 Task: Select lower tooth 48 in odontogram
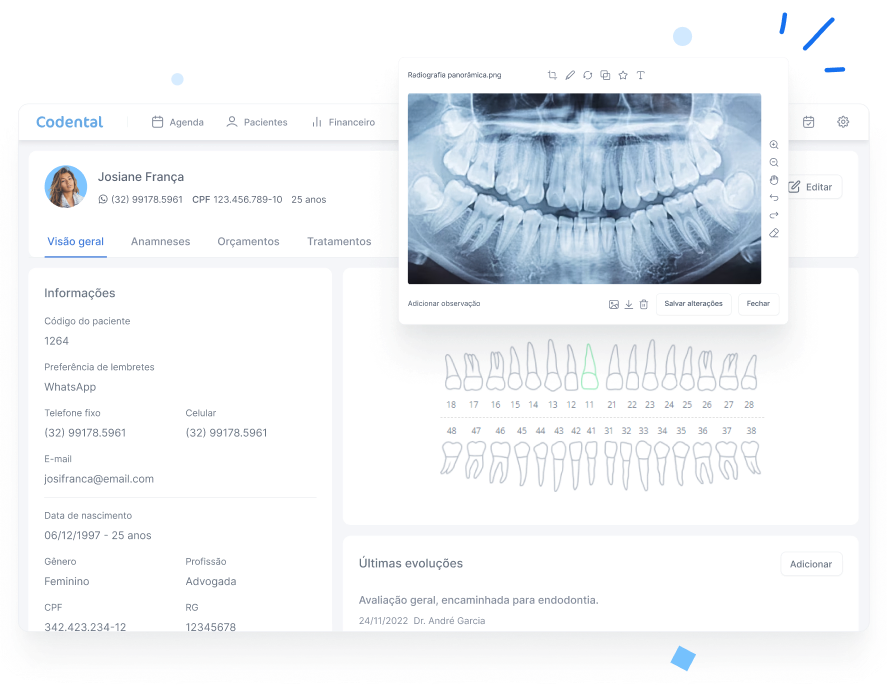[x=451, y=458]
